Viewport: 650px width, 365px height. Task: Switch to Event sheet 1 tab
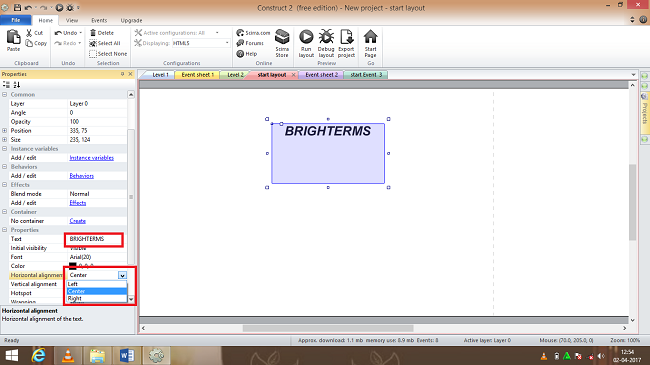click(197, 75)
